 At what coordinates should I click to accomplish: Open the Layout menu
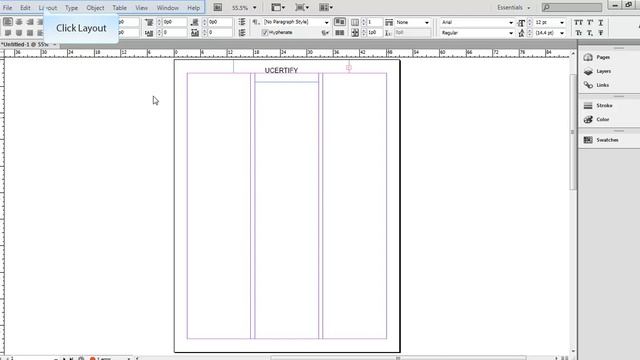pyautogui.click(x=48, y=8)
